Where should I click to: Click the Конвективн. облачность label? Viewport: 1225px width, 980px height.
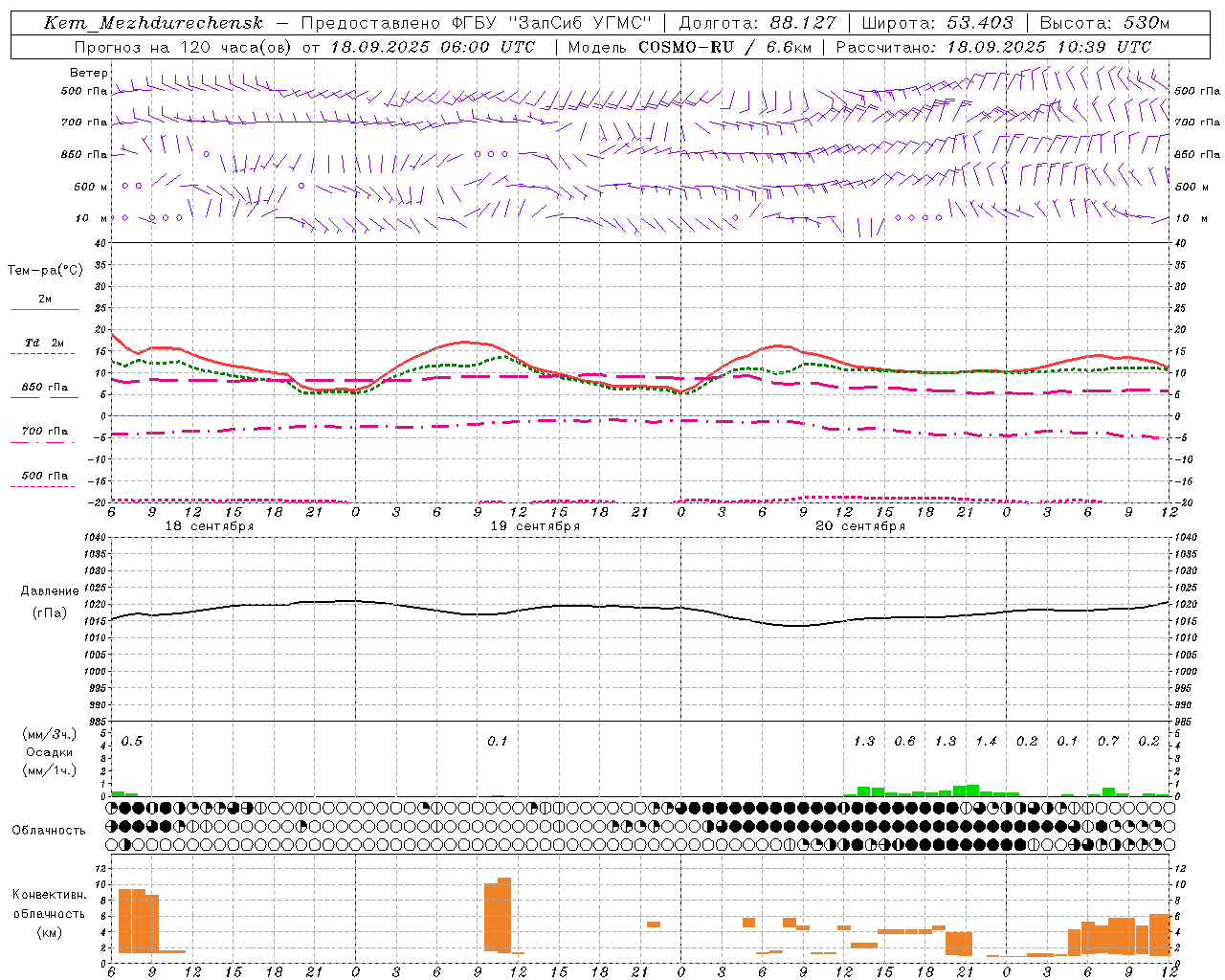pos(49,904)
